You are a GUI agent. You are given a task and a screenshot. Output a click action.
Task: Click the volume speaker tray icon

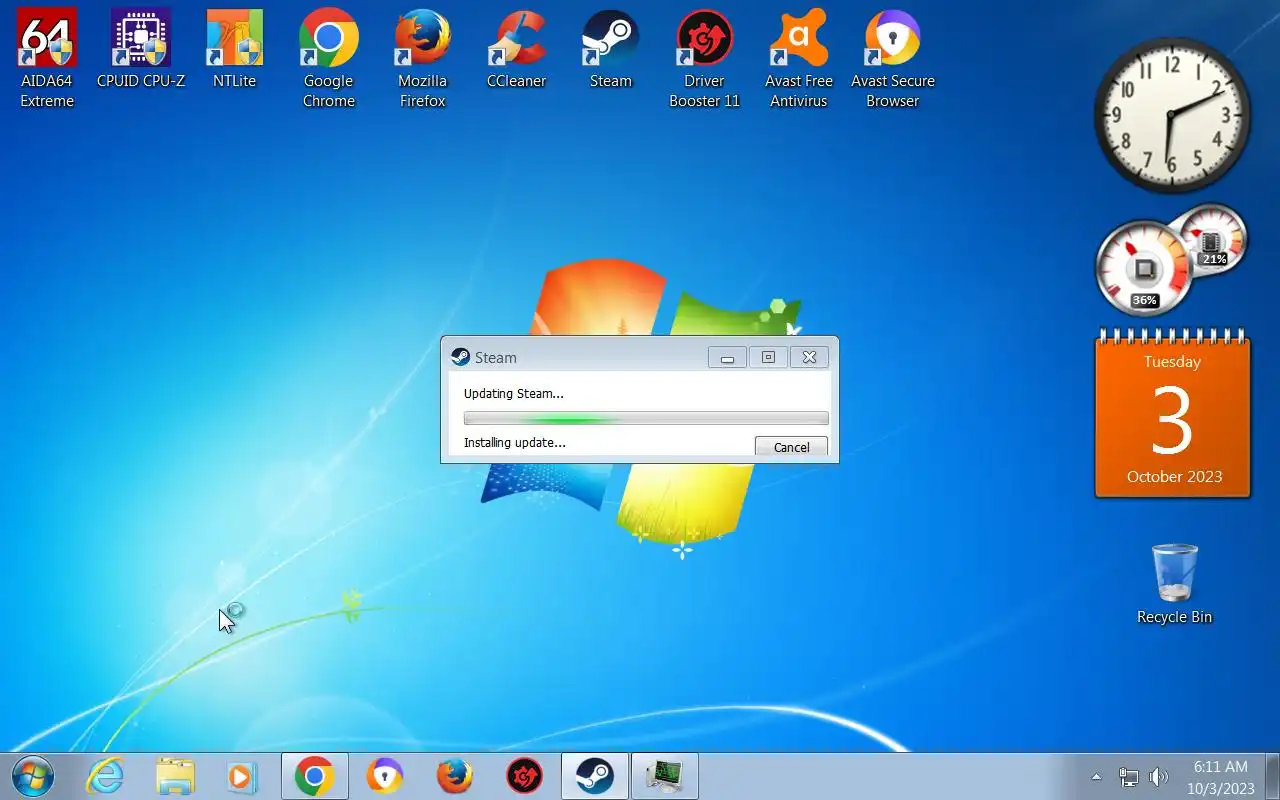tap(1159, 777)
